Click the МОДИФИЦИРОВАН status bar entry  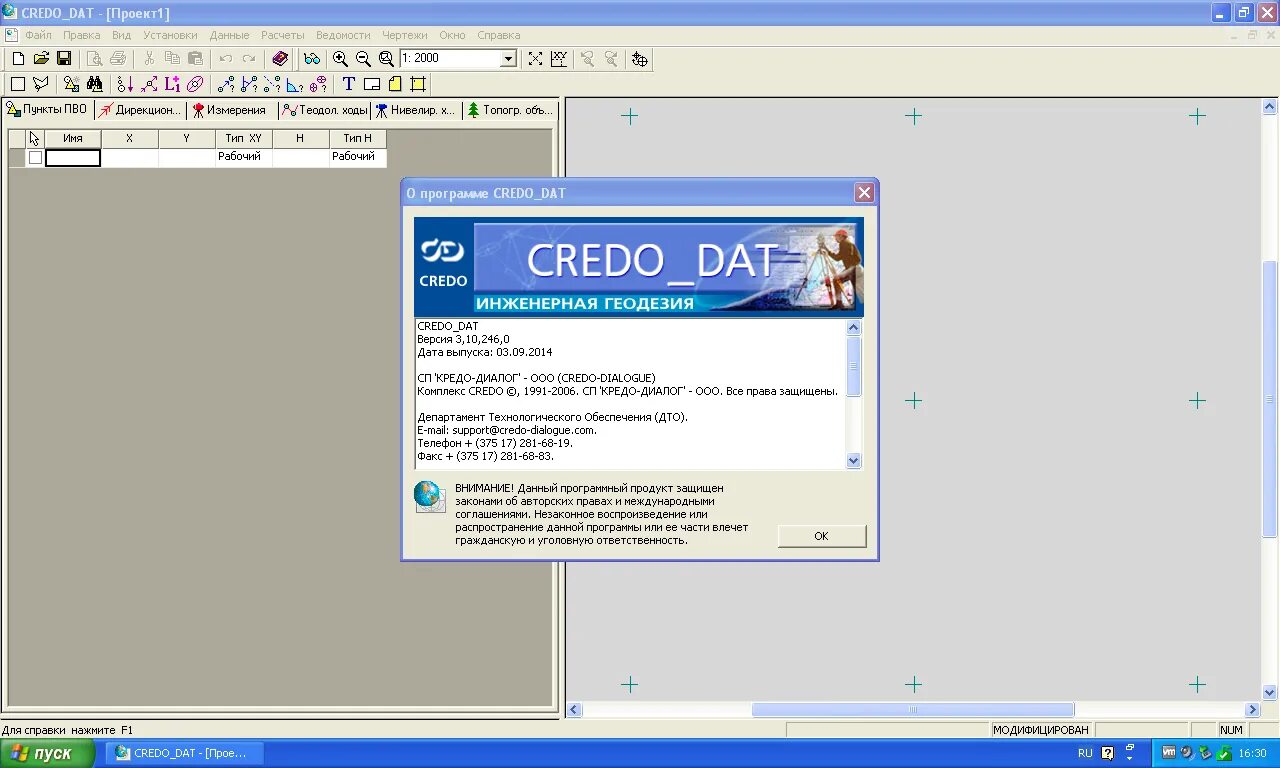tap(1040, 730)
